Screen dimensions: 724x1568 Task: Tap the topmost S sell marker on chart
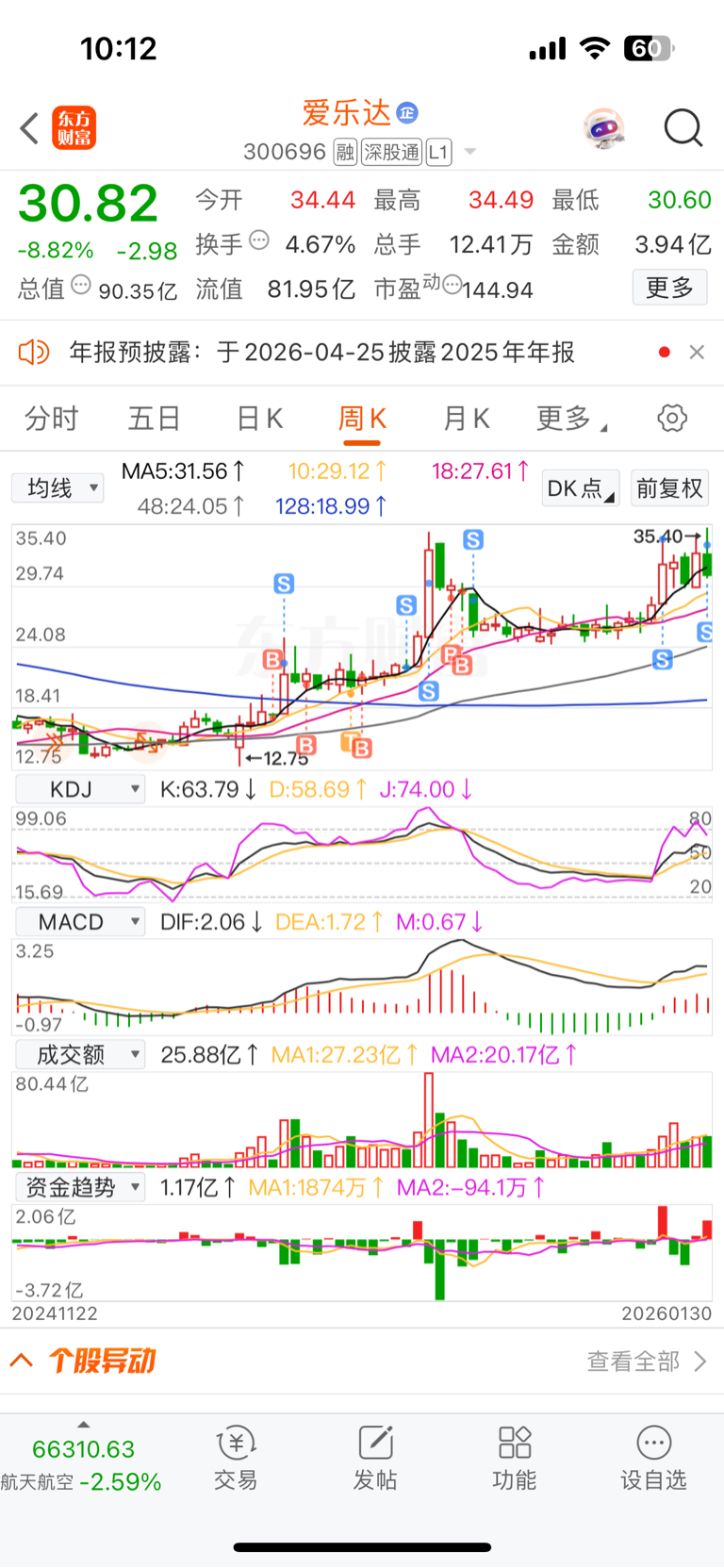coord(473,539)
